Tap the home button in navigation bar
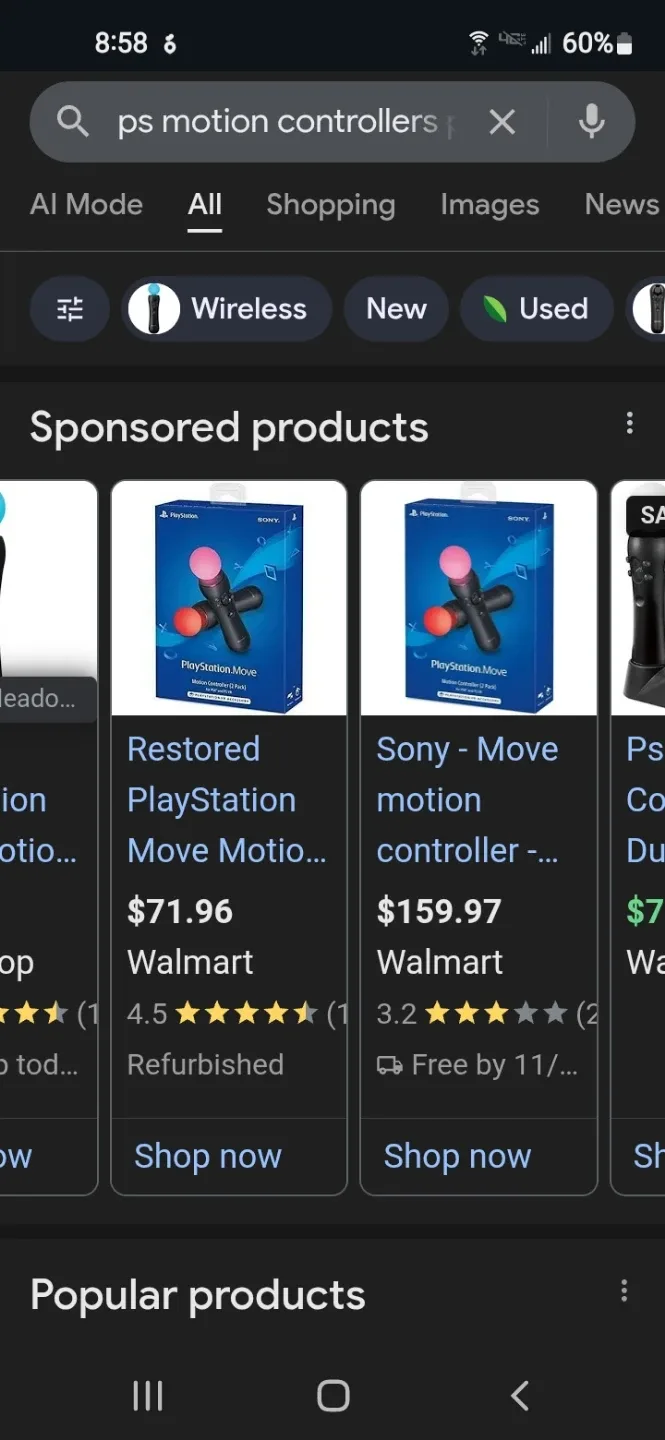The image size is (665, 1440). (332, 1396)
